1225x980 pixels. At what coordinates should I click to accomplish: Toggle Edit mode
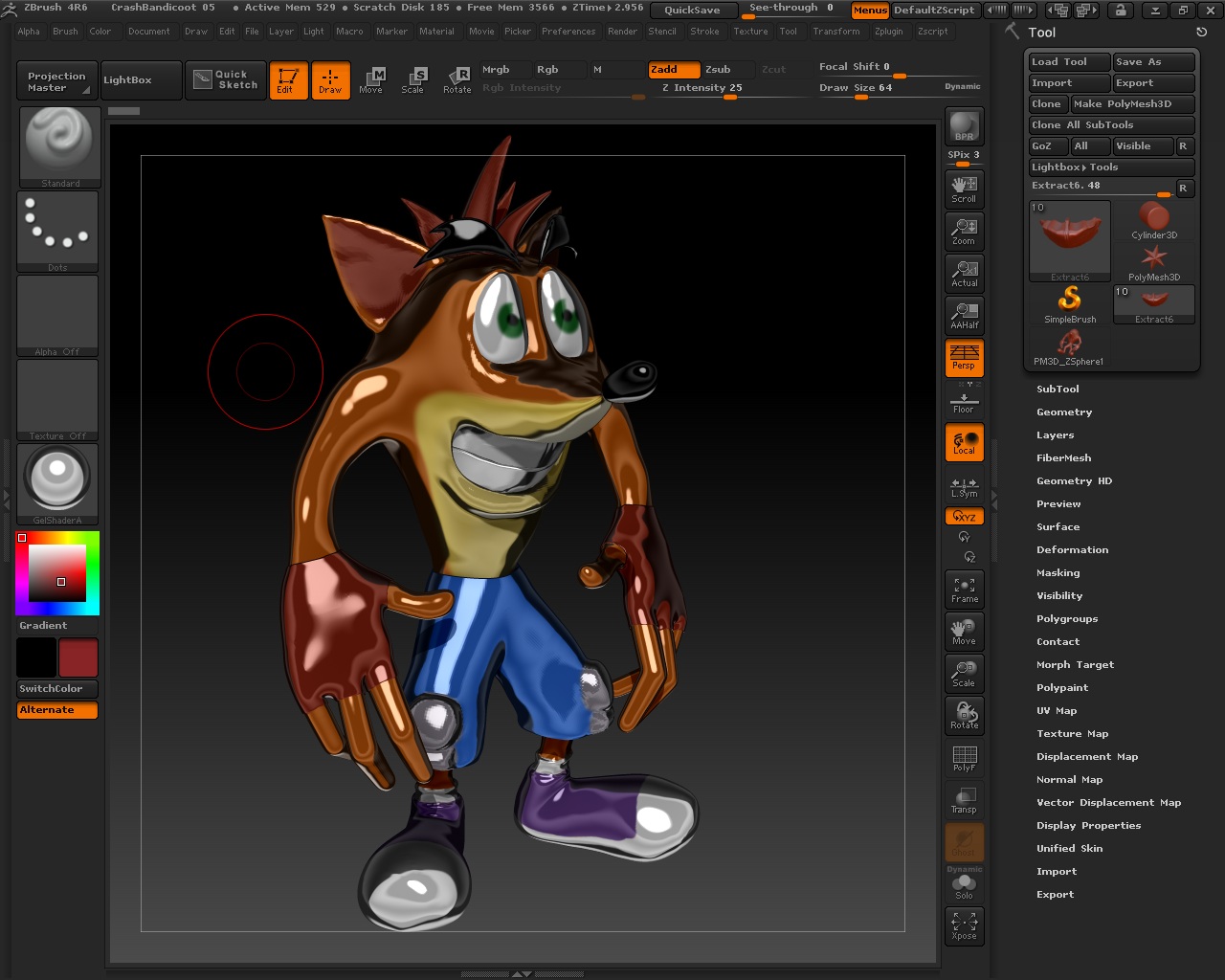point(287,80)
